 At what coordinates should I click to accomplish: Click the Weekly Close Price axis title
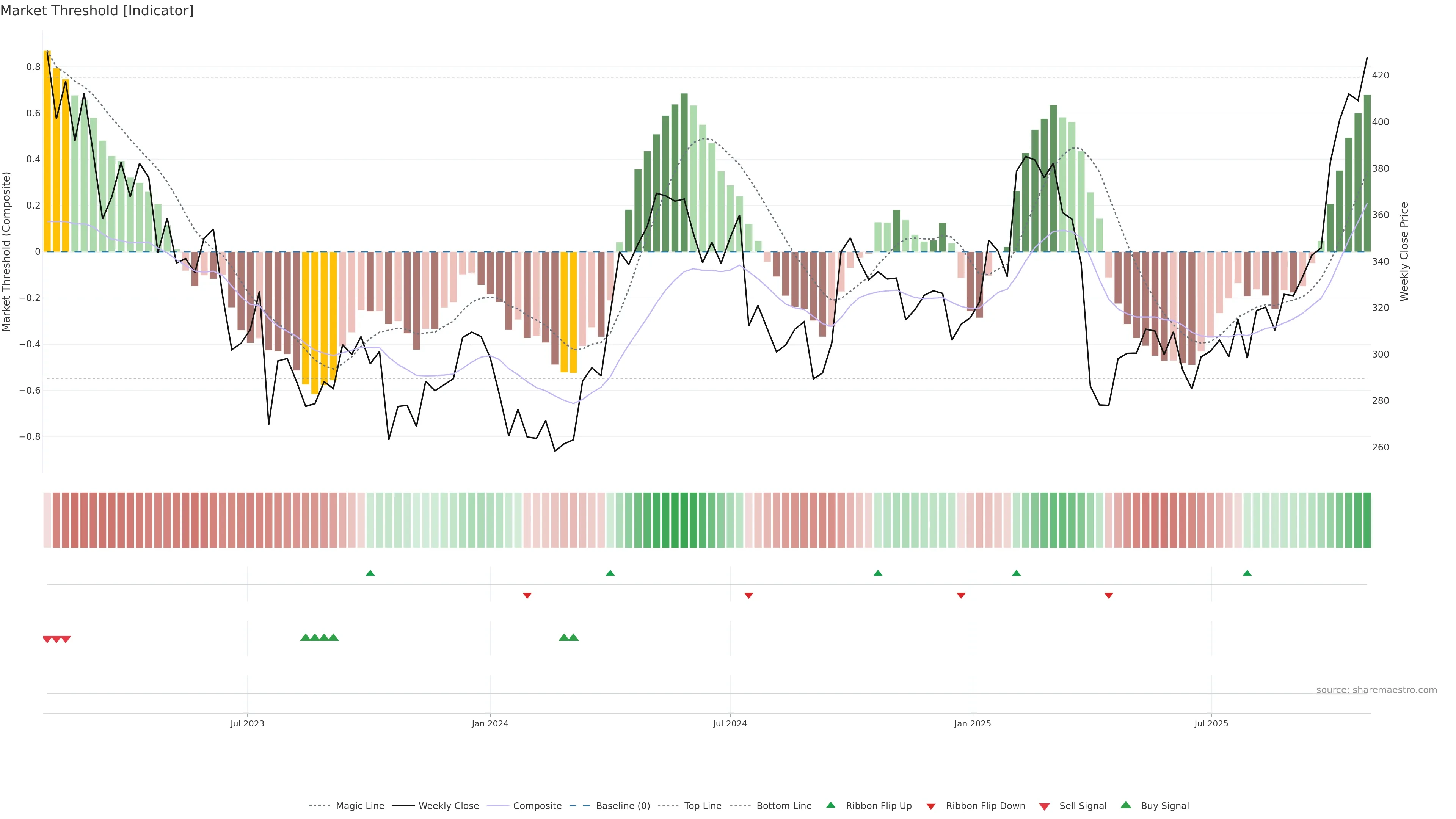pos(1404,251)
